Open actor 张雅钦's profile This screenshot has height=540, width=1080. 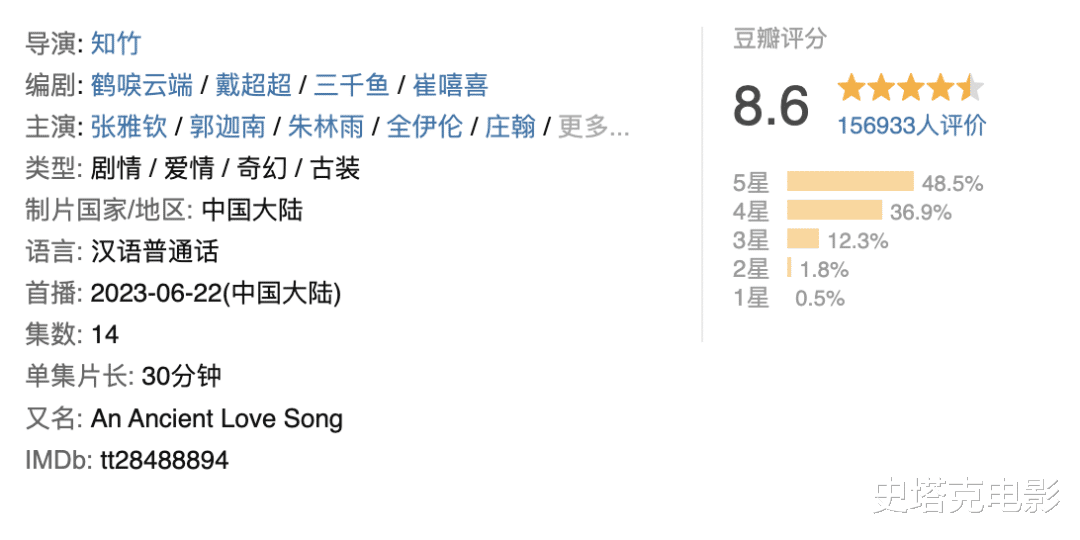pyautogui.click(x=127, y=127)
